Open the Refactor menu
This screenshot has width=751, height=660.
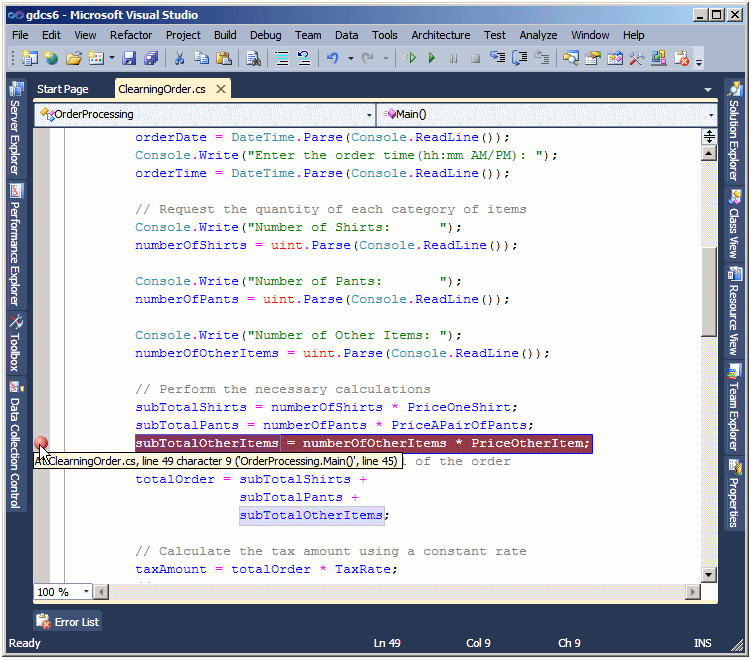[x=131, y=35]
